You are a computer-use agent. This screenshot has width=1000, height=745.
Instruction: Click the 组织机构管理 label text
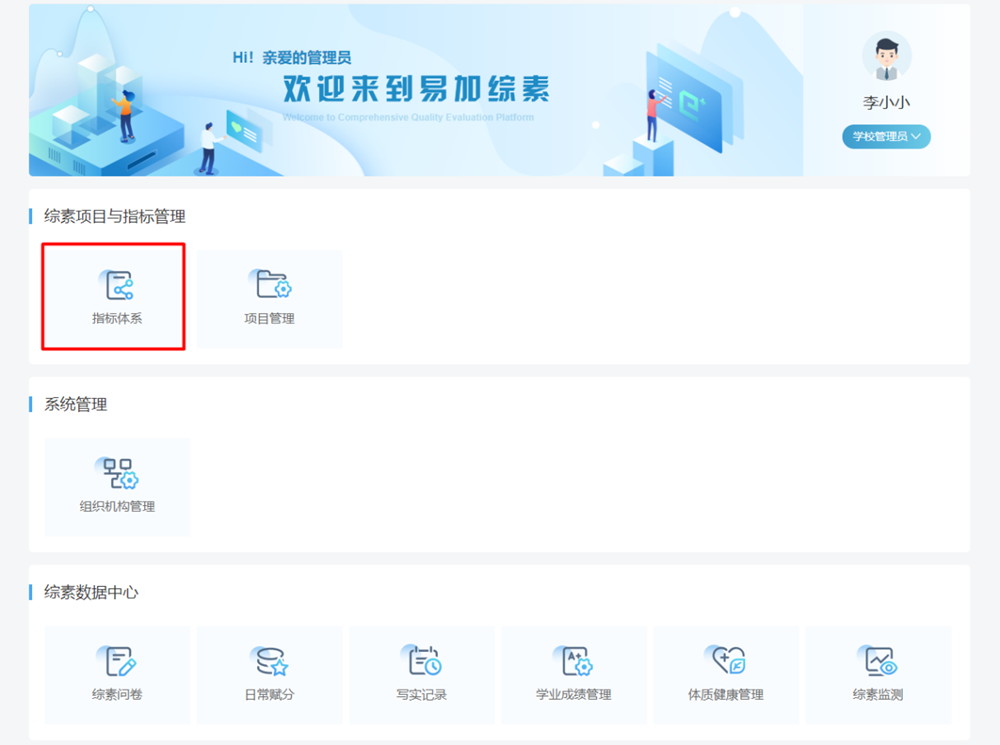(117, 506)
